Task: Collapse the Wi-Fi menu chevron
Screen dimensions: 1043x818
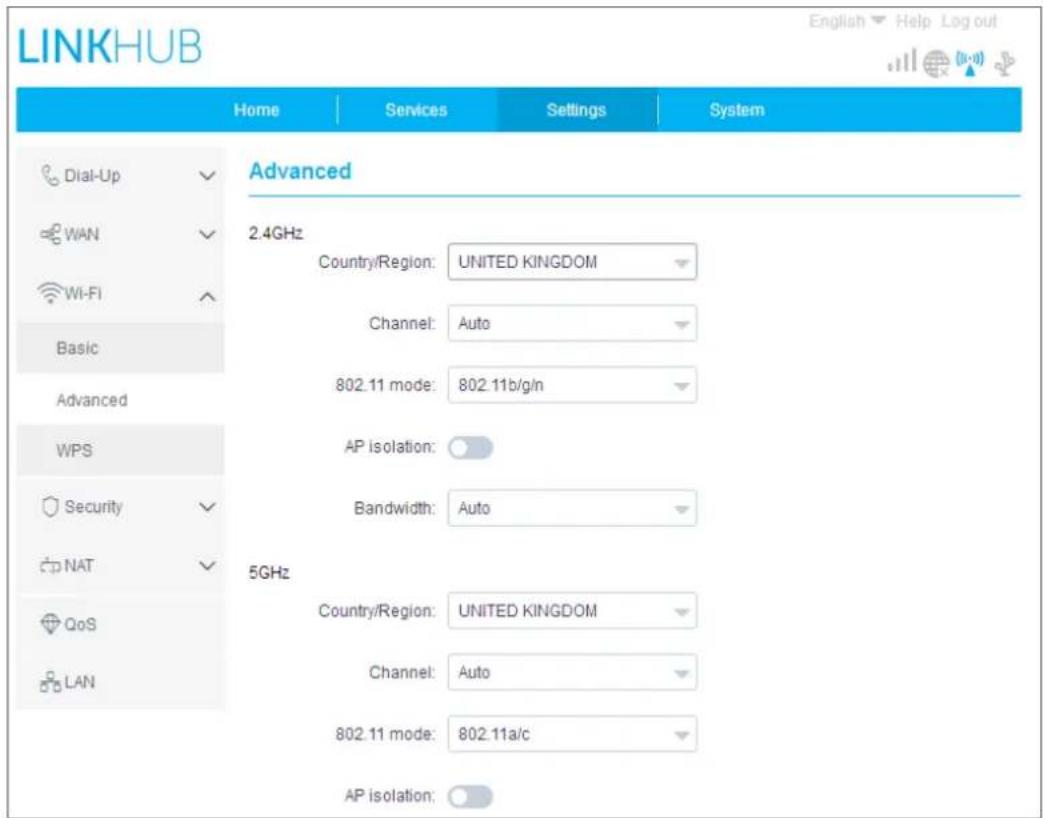Action: [208, 297]
